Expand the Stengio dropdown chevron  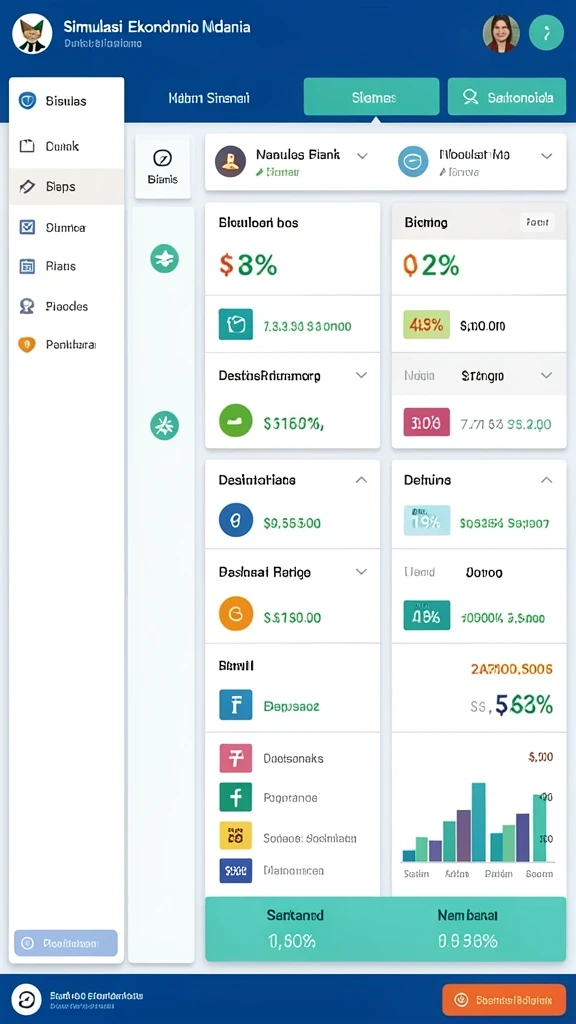547,376
